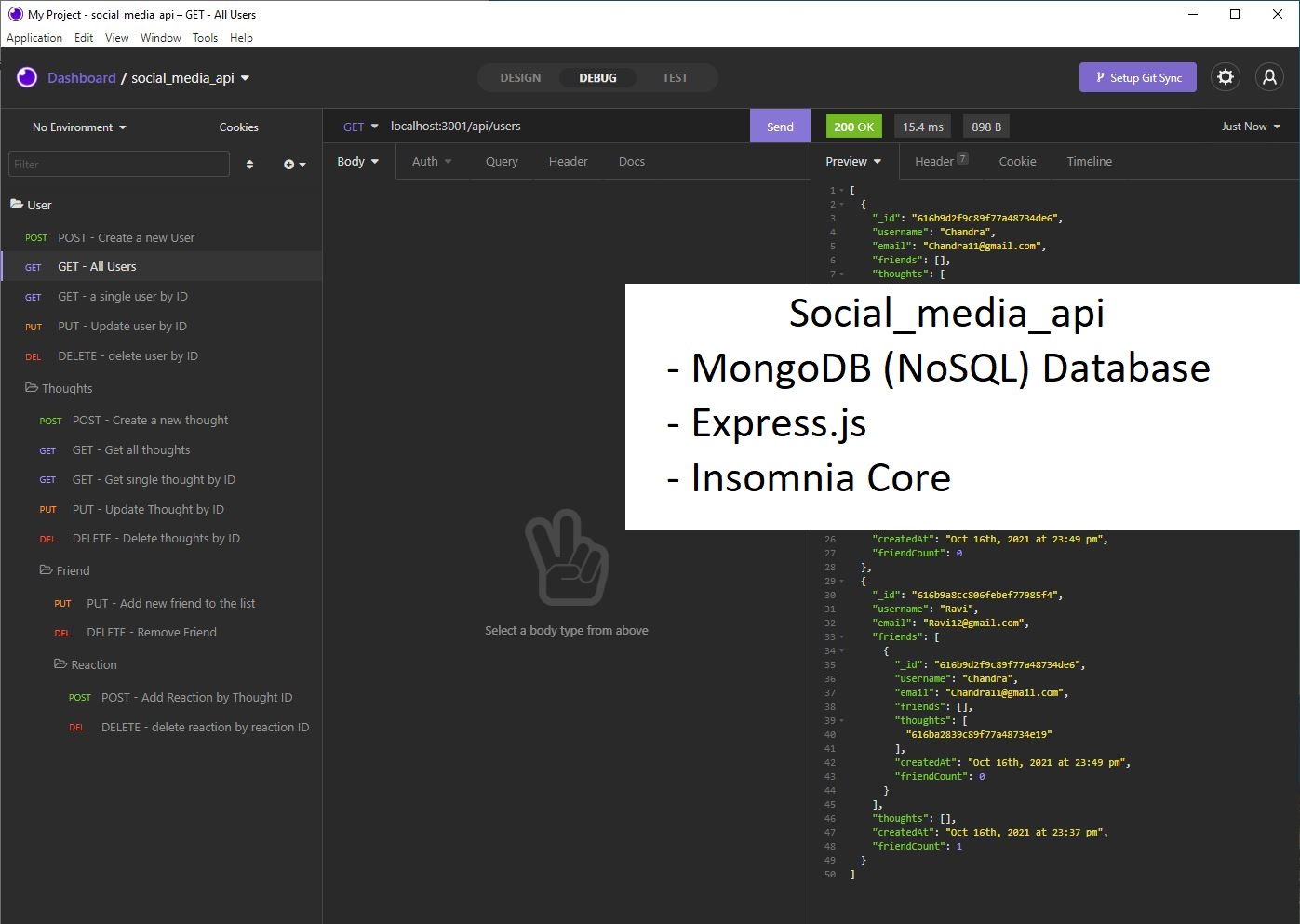The height and width of the screenshot is (924, 1300).
Task: Focus the request filter field
Action: click(x=118, y=165)
